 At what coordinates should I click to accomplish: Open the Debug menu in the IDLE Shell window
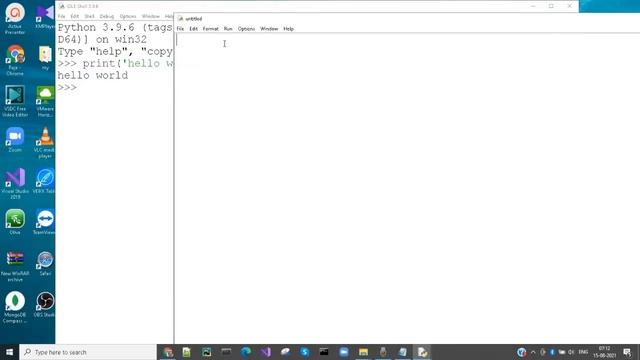coord(107,16)
